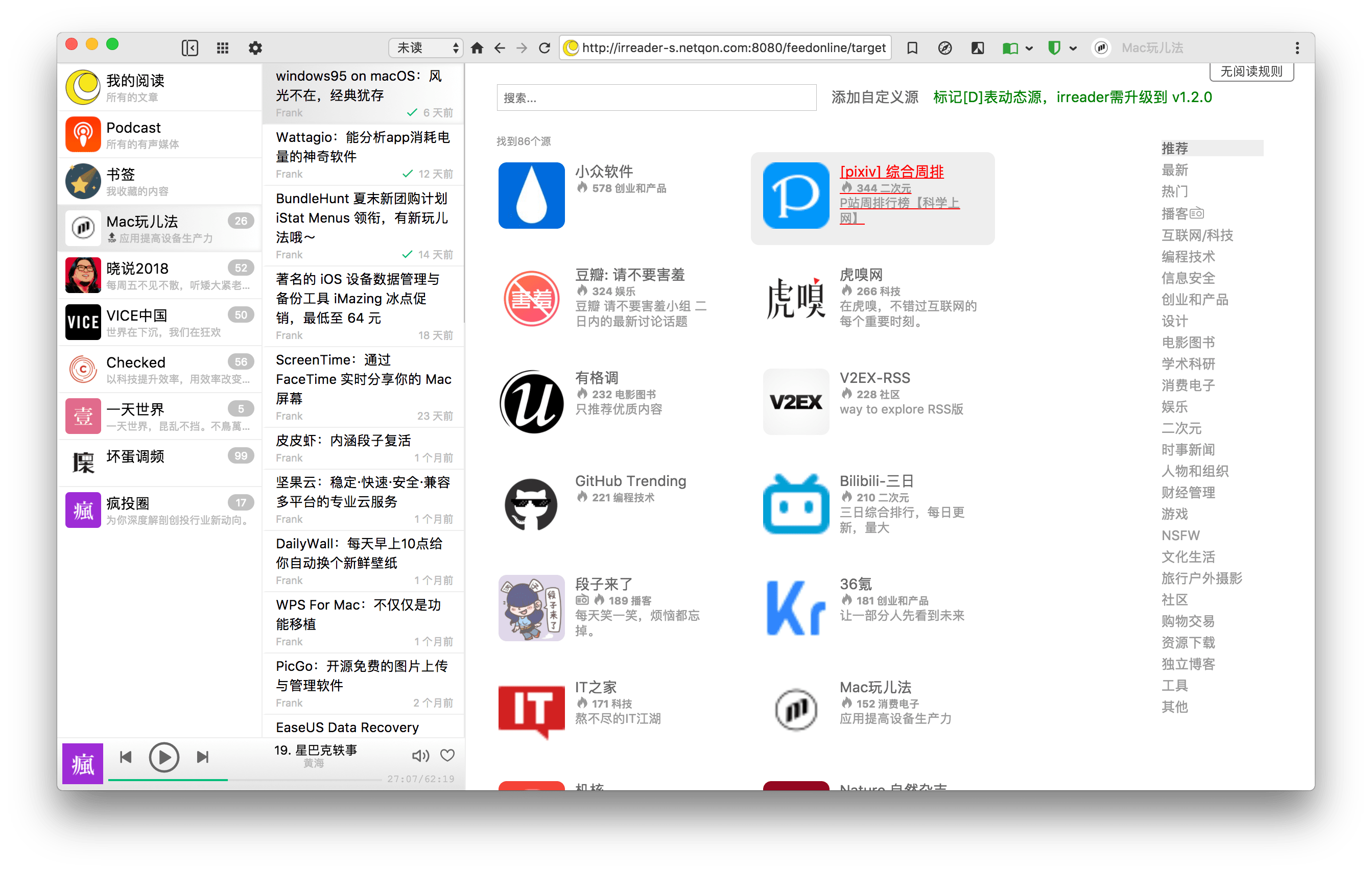
Task: Click the Bilibili-三日 source icon
Action: pyautogui.click(x=796, y=504)
